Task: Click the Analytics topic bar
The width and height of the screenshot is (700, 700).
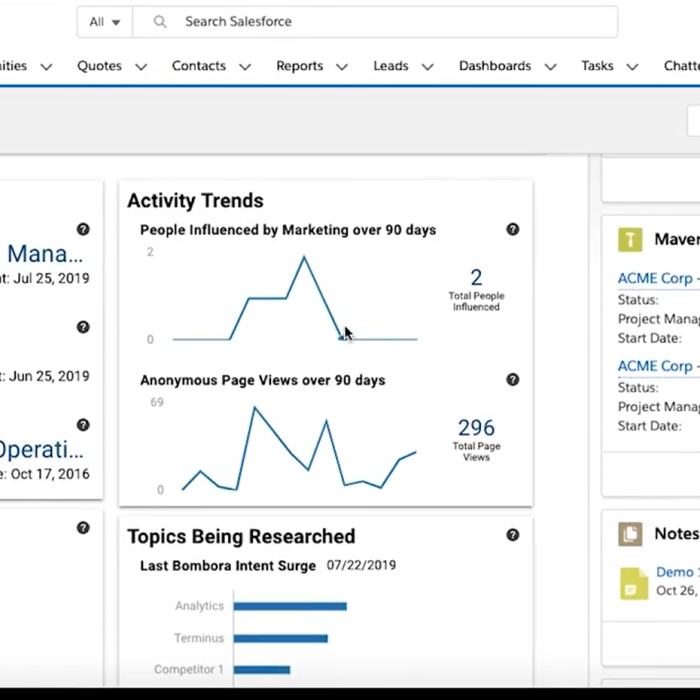Action: (290, 606)
